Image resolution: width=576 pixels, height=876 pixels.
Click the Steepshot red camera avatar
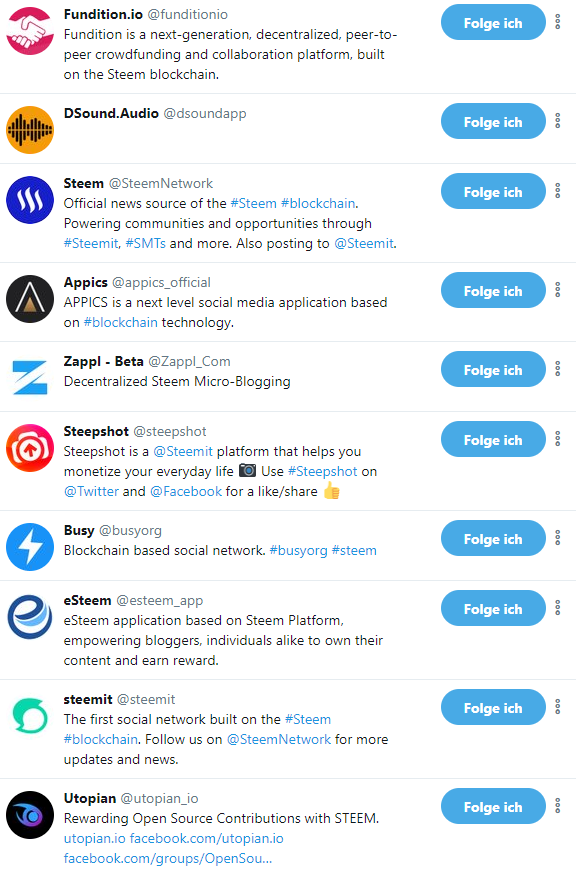(30, 447)
